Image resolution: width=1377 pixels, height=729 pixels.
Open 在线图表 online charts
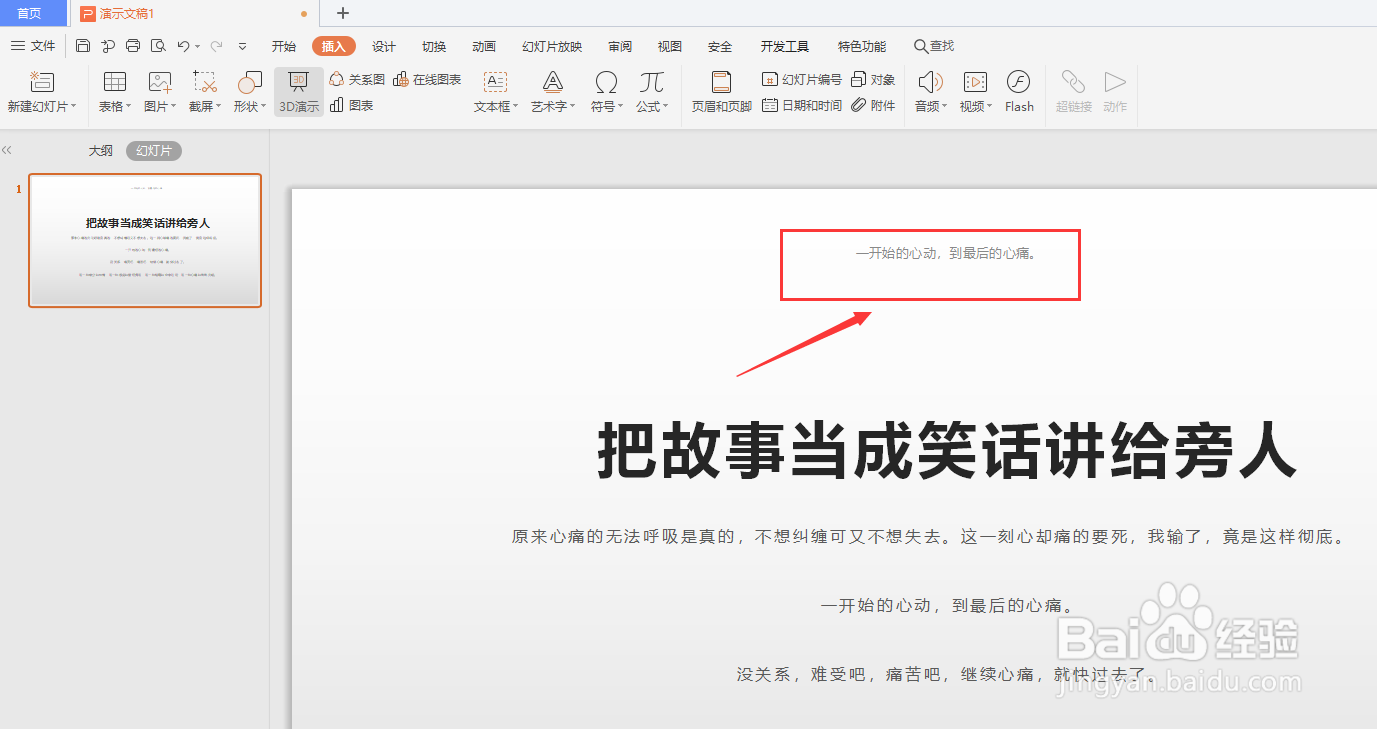click(427, 79)
